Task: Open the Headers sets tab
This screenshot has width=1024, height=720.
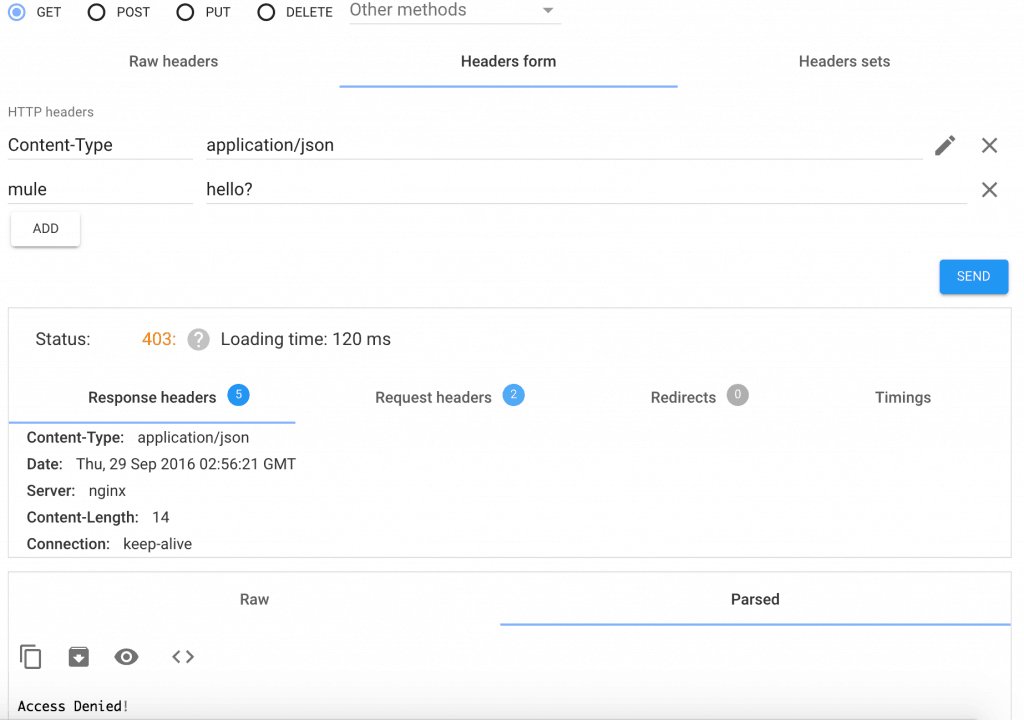Action: [843, 61]
